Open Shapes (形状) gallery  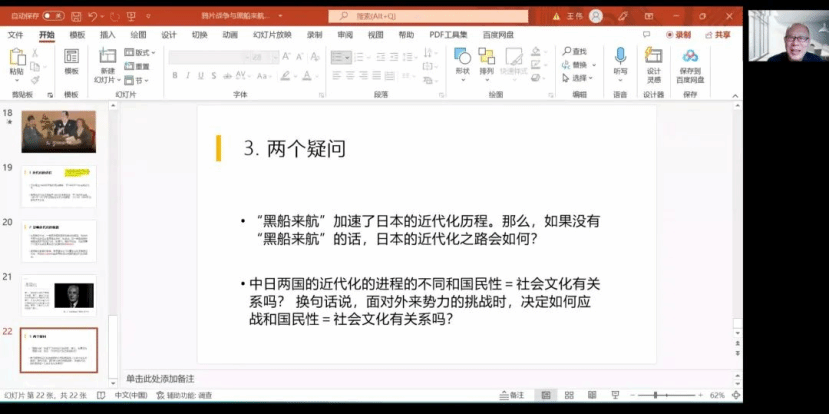tap(463, 62)
